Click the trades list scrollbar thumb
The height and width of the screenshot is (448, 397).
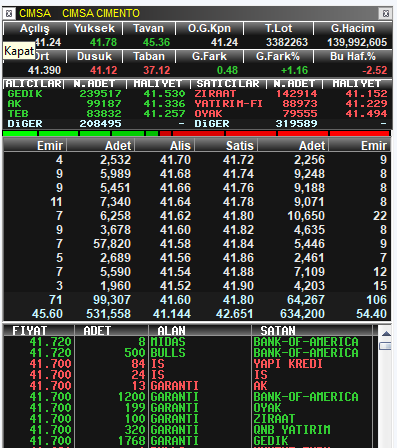386,346
